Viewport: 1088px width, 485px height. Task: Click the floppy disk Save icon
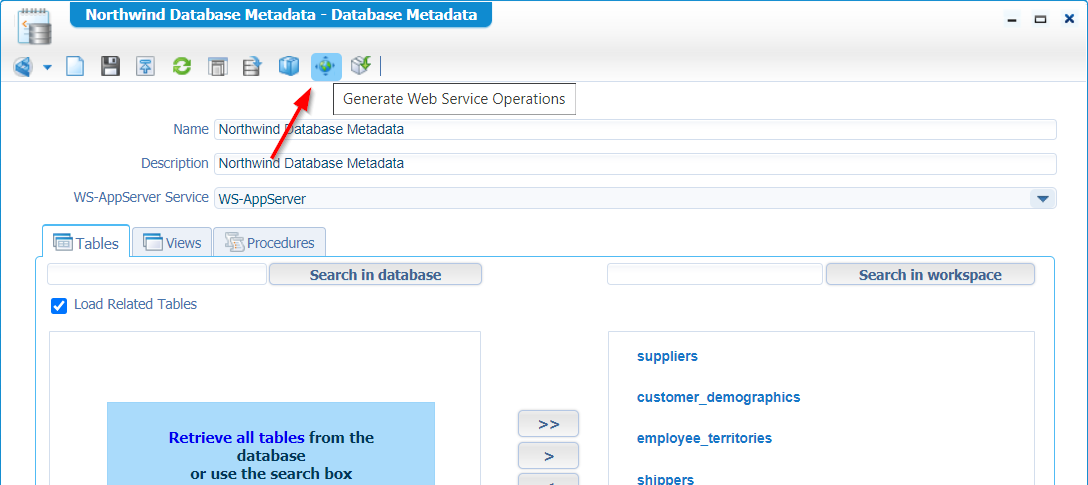pos(111,66)
